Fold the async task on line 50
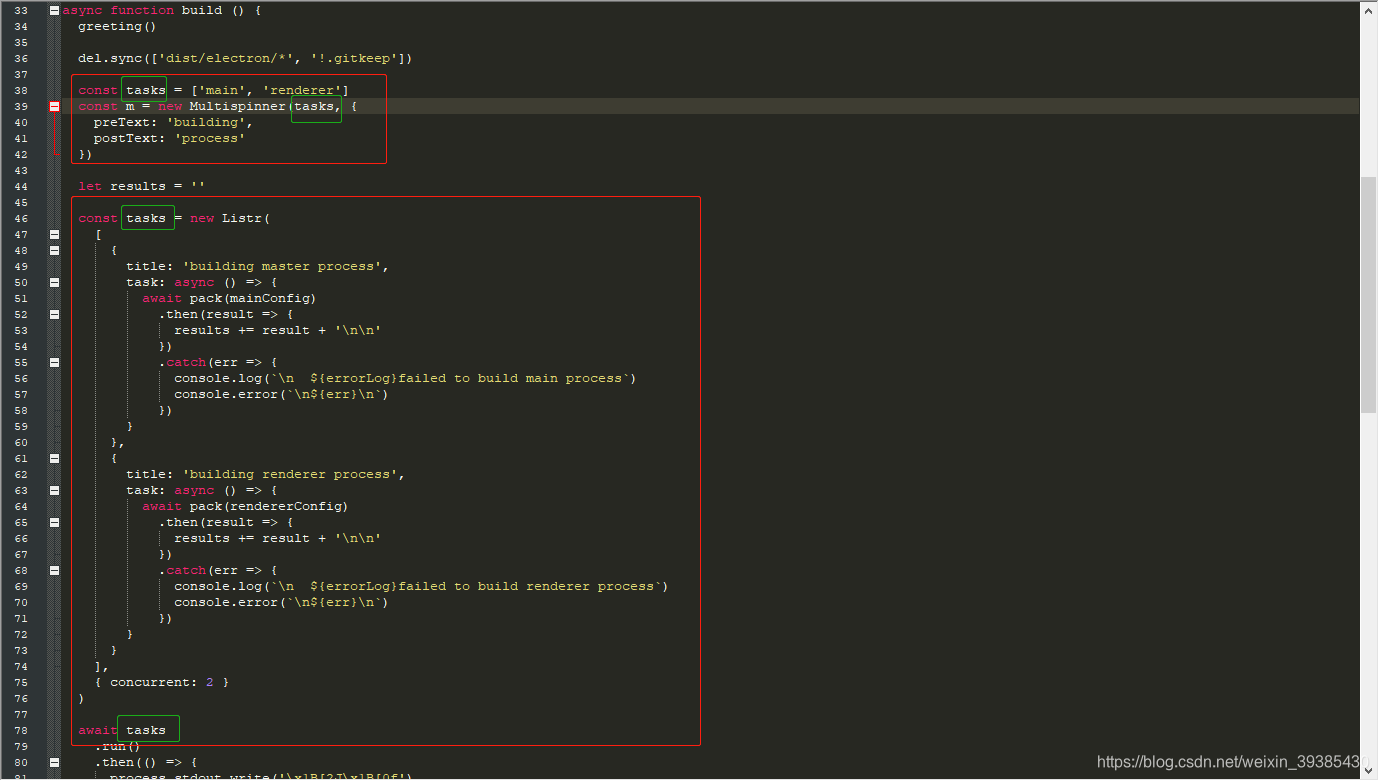1379x781 pixels. tap(54, 282)
